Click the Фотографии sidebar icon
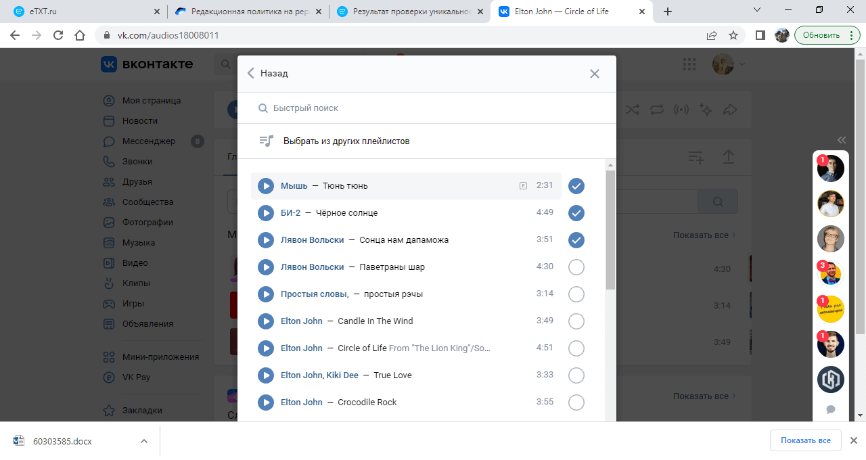 coord(109,223)
